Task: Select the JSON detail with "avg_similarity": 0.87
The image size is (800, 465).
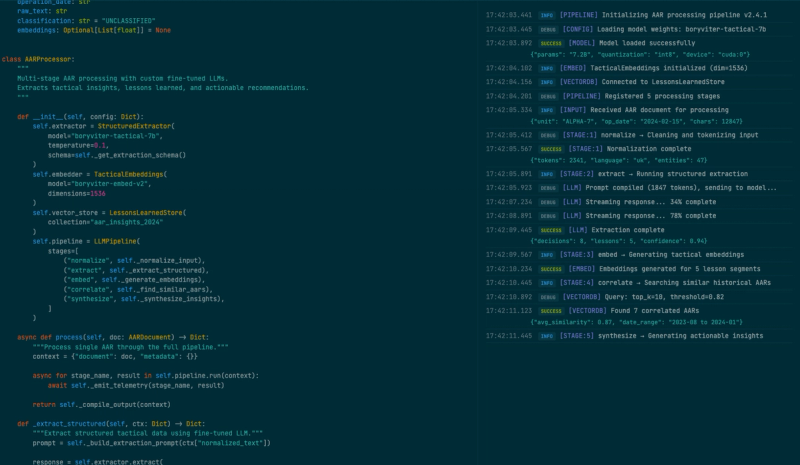Action: (x=637, y=322)
